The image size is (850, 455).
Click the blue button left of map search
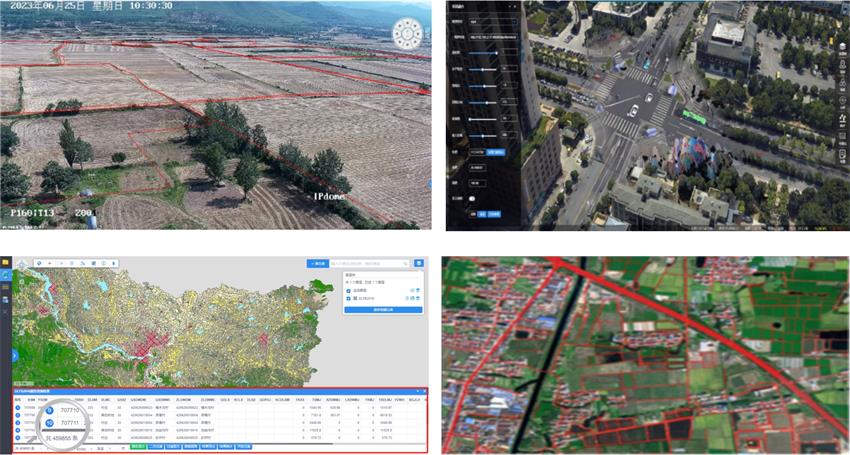click(318, 263)
